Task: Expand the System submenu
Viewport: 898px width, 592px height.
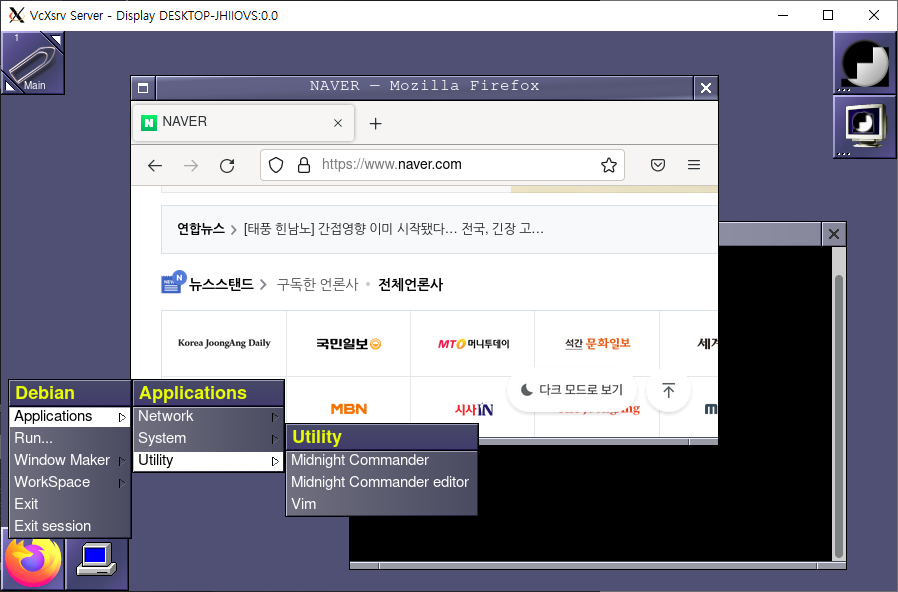Action: (x=208, y=439)
